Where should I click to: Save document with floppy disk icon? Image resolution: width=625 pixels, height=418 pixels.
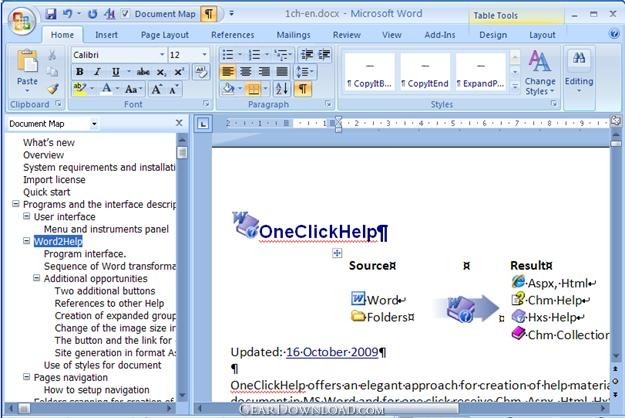[x=51, y=14]
